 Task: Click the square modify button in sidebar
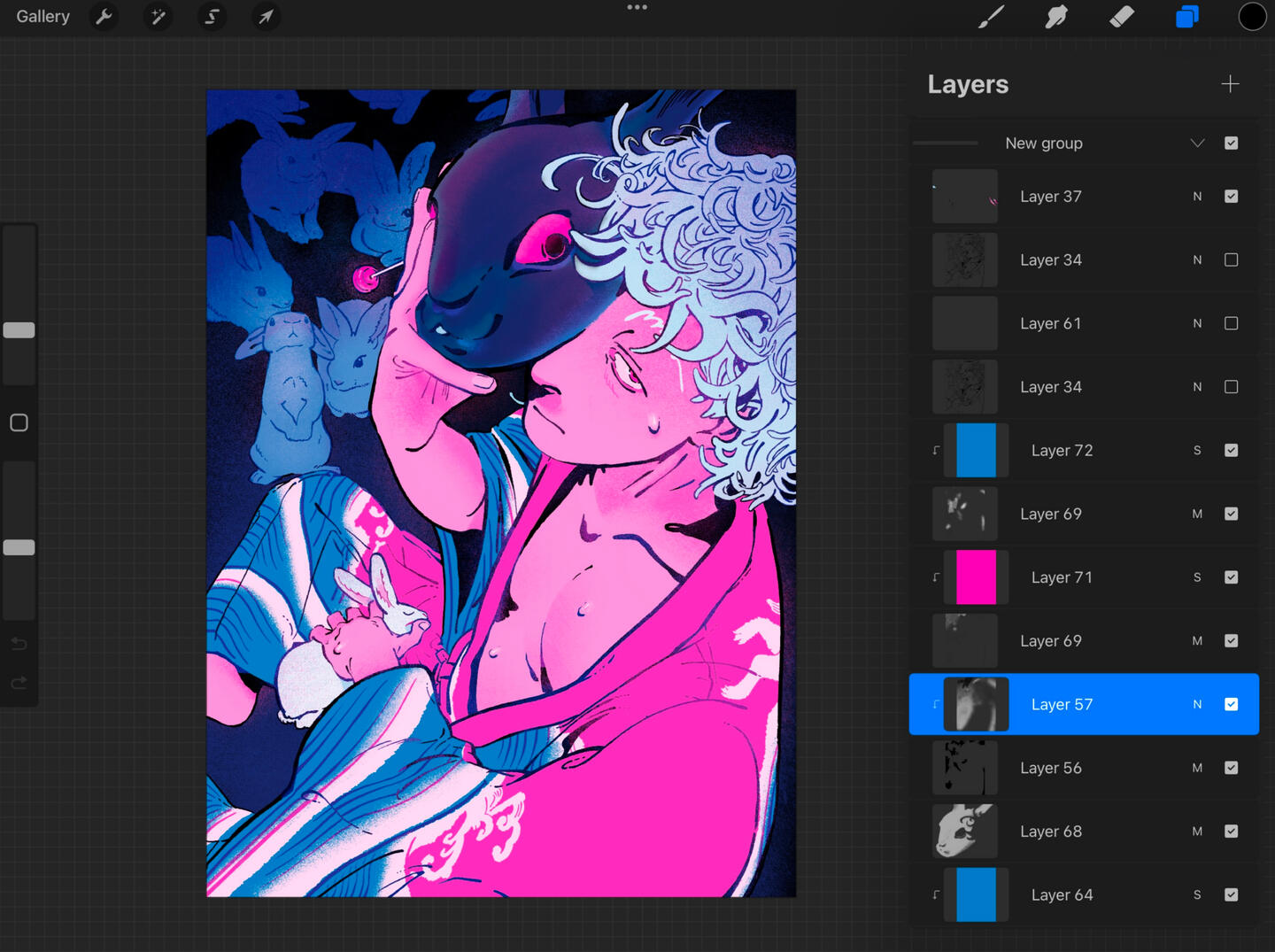click(19, 423)
